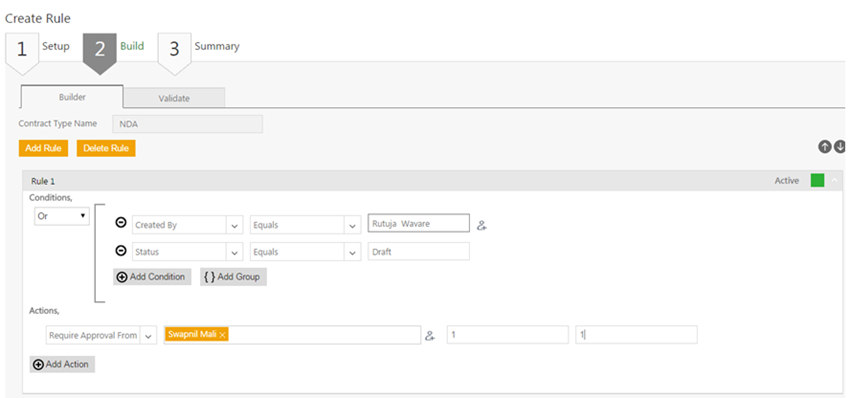Switch to the Validate tab

pos(174,98)
